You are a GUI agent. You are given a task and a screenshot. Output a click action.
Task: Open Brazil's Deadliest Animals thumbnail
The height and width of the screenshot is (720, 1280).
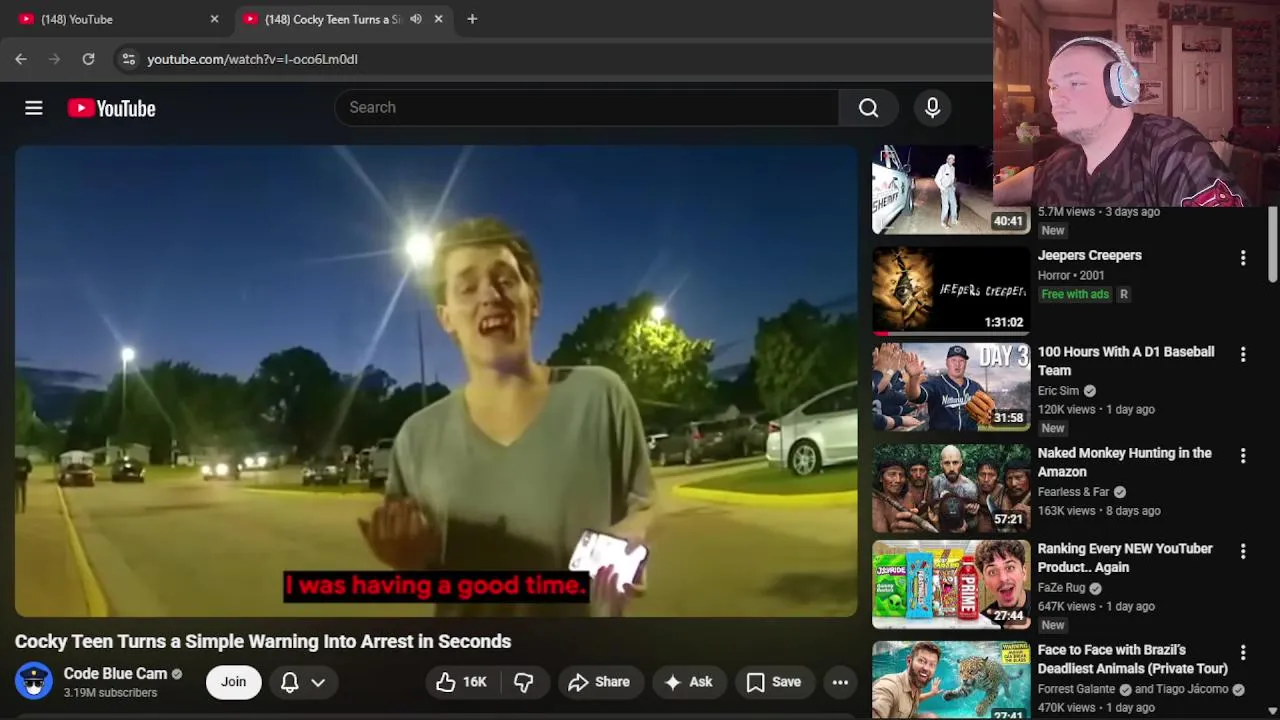tap(951, 680)
